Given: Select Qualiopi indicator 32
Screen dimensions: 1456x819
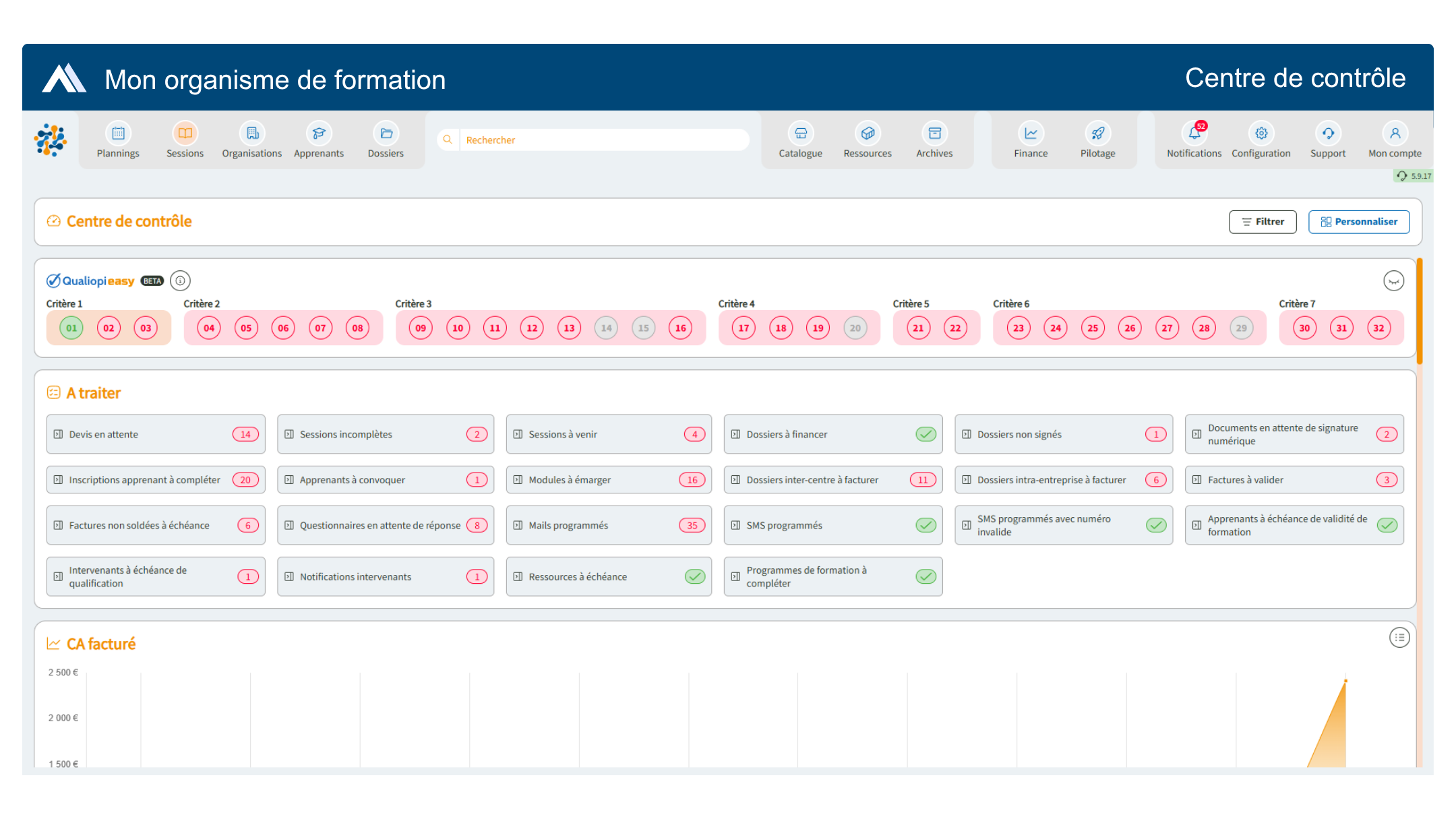Looking at the screenshot, I should click(x=1378, y=328).
